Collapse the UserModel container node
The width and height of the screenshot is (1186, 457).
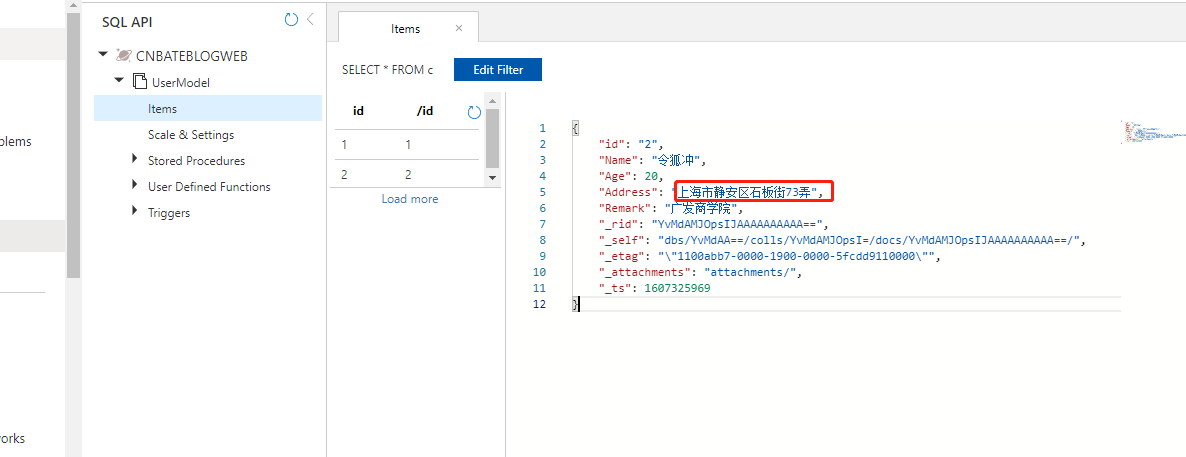119,80
